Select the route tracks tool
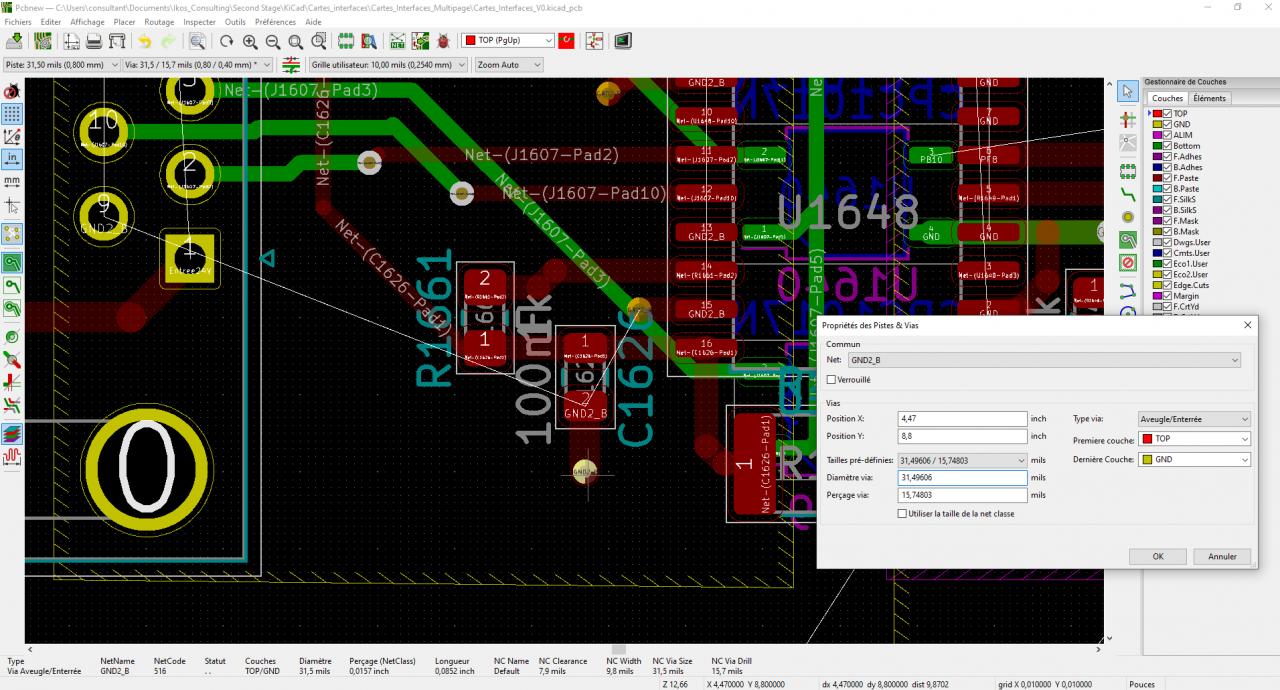This screenshot has width=1280, height=690. (1128, 194)
